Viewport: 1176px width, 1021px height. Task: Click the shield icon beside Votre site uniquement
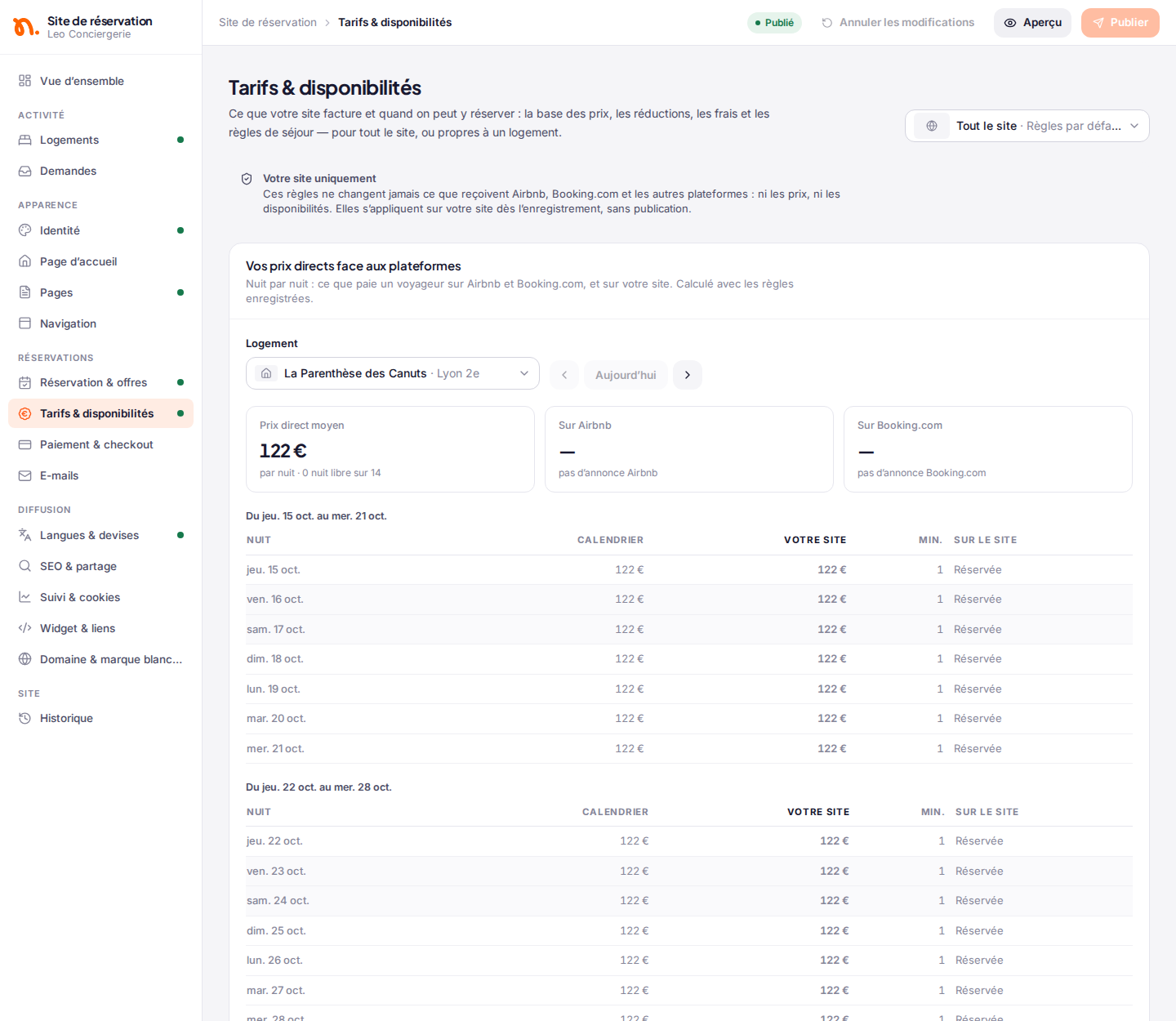pyautogui.click(x=247, y=179)
